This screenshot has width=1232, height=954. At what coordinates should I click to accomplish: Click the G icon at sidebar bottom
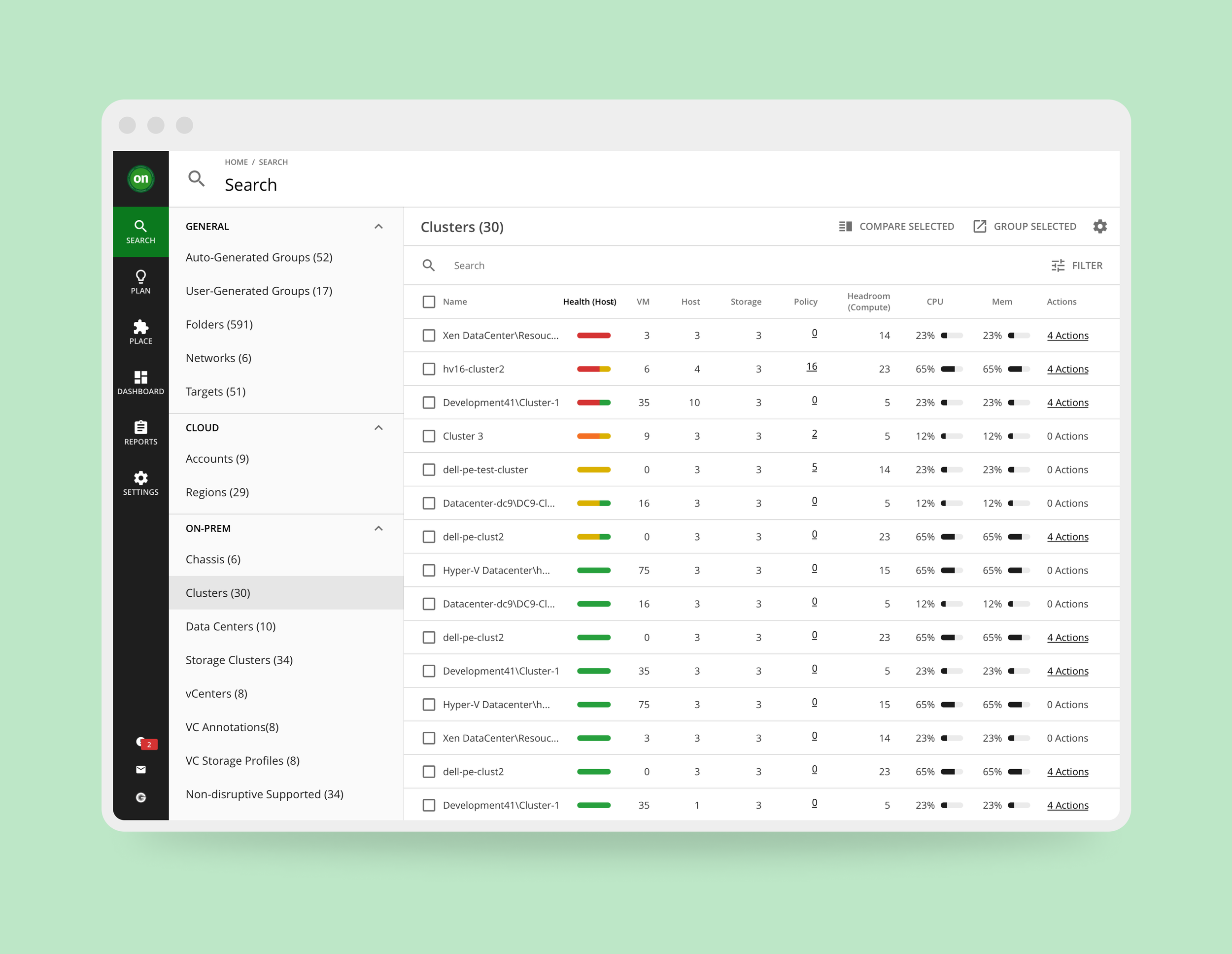(140, 797)
